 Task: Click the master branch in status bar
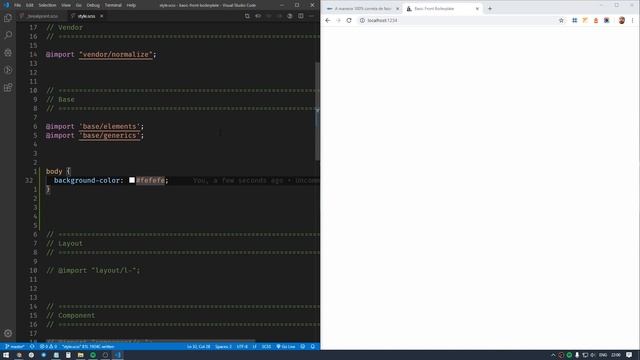coord(15,347)
